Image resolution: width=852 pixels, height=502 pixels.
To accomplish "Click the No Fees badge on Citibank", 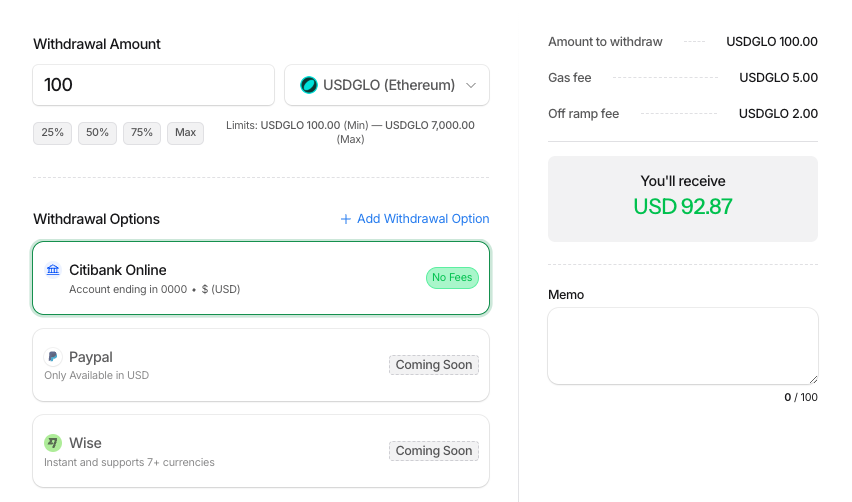I will [452, 277].
